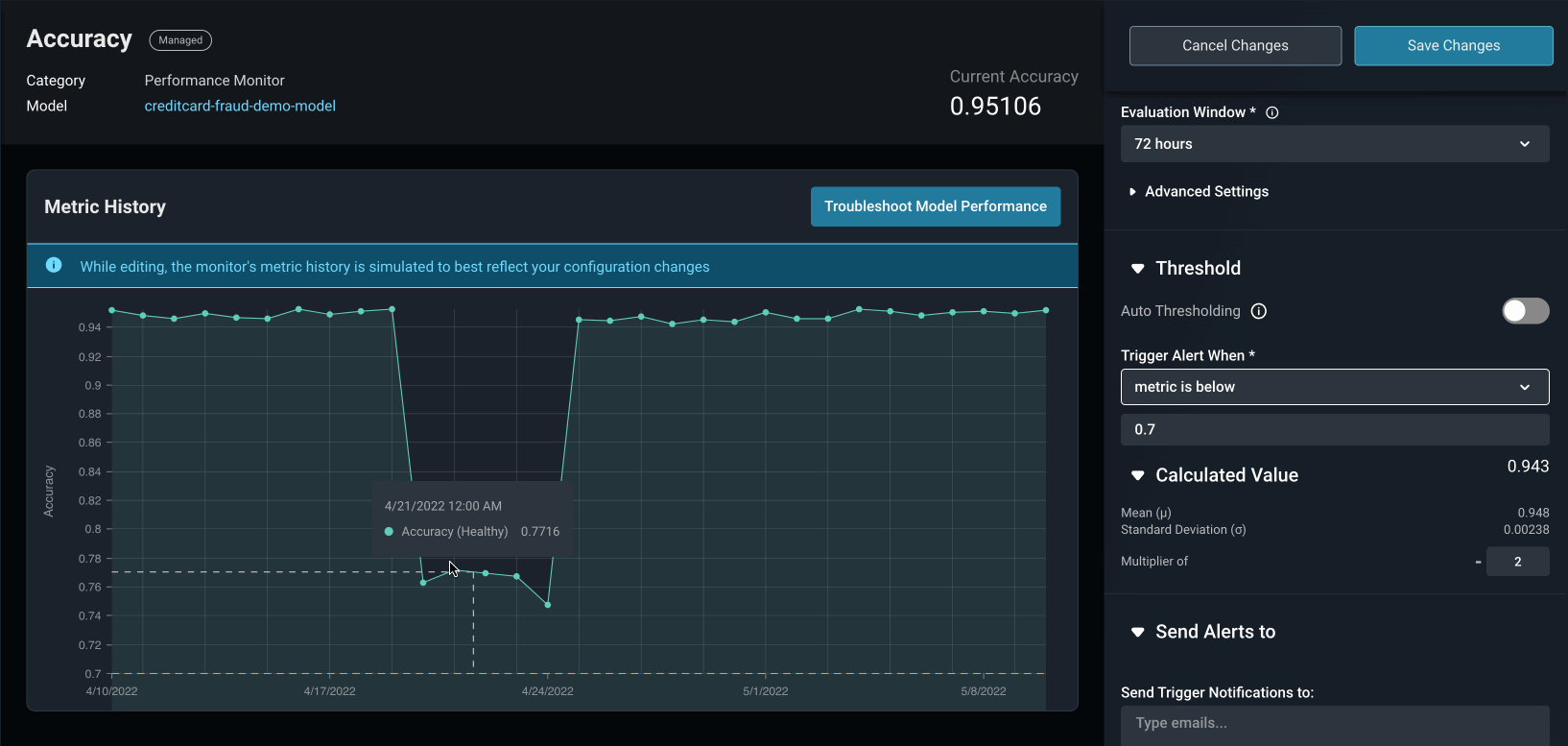Click the Managed badge next to Accuracy
This screenshot has width=1568, height=746.
pyautogui.click(x=180, y=40)
